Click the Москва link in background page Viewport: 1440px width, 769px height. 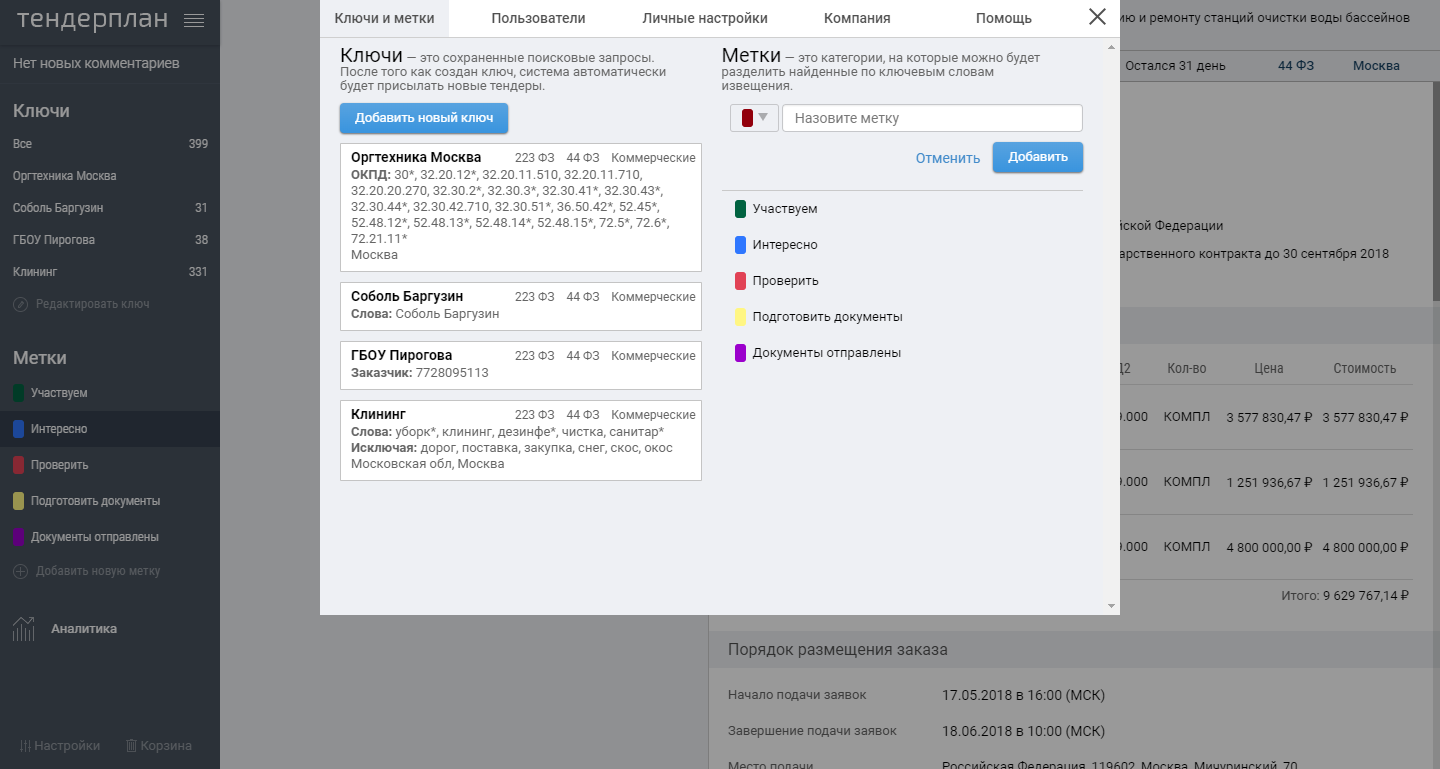1376,66
